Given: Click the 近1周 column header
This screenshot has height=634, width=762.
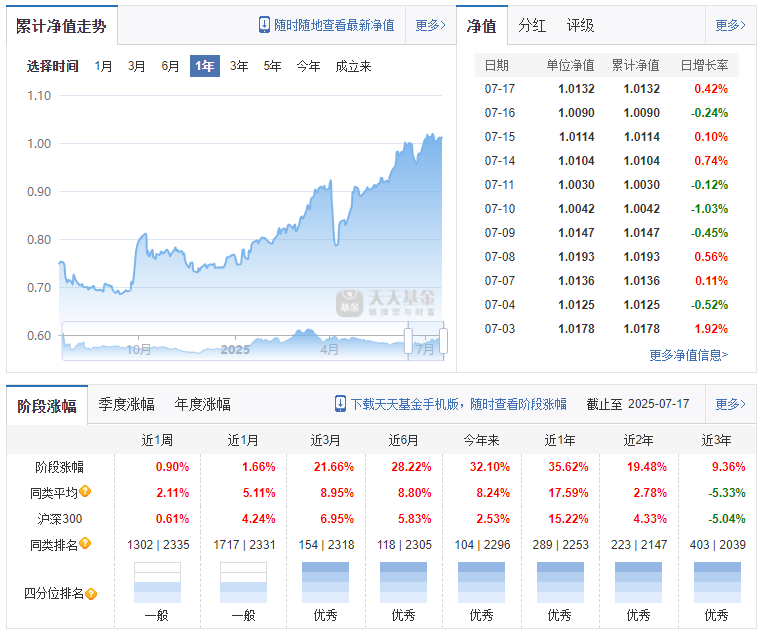Looking at the screenshot, I should (x=157, y=440).
